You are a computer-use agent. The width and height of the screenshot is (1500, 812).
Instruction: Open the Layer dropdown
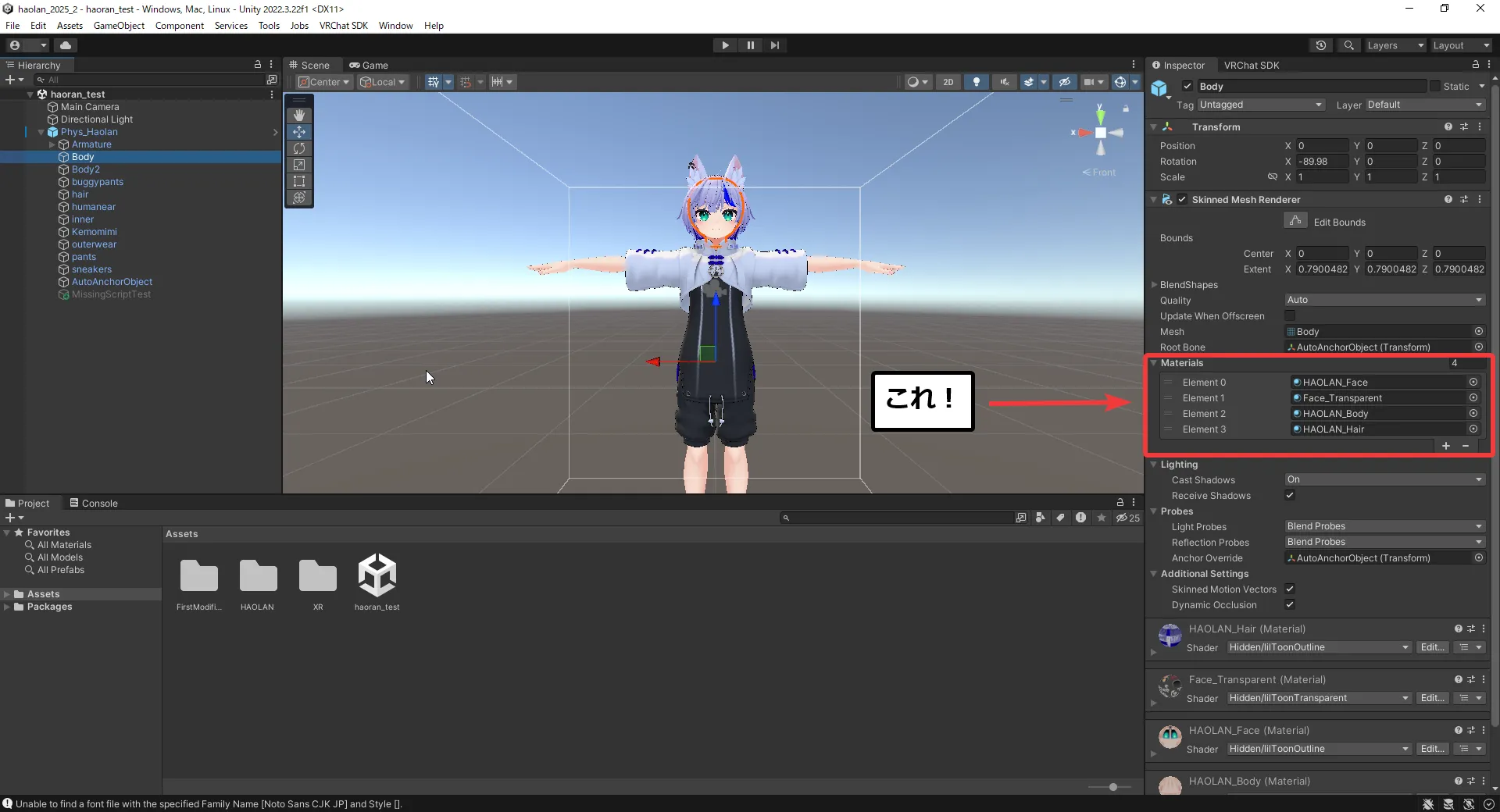click(1425, 105)
